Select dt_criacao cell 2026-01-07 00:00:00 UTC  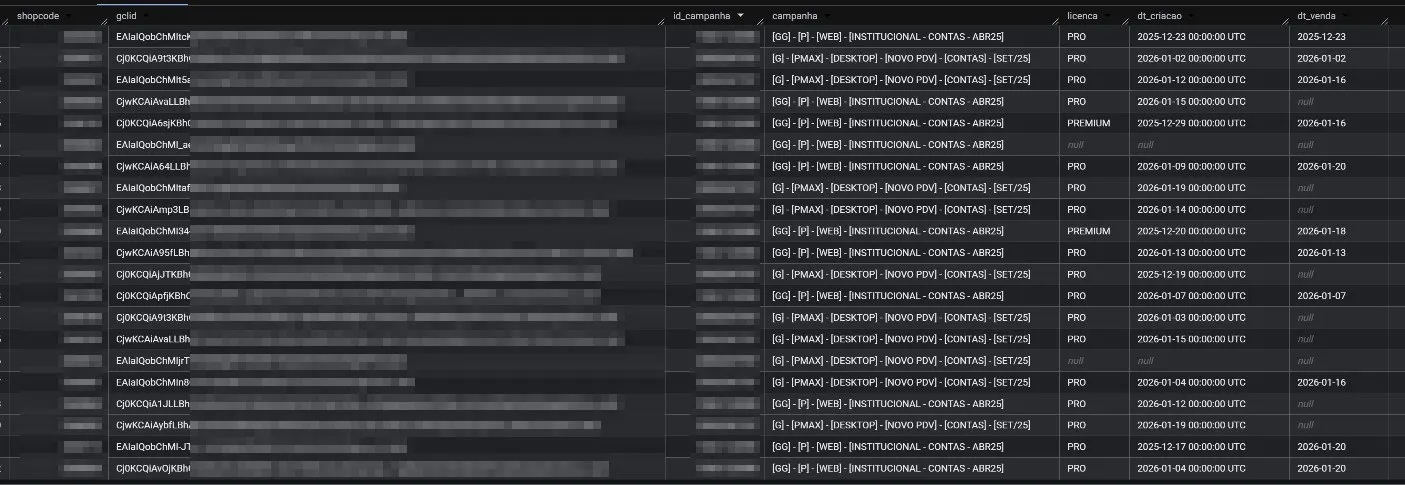tap(1210, 296)
